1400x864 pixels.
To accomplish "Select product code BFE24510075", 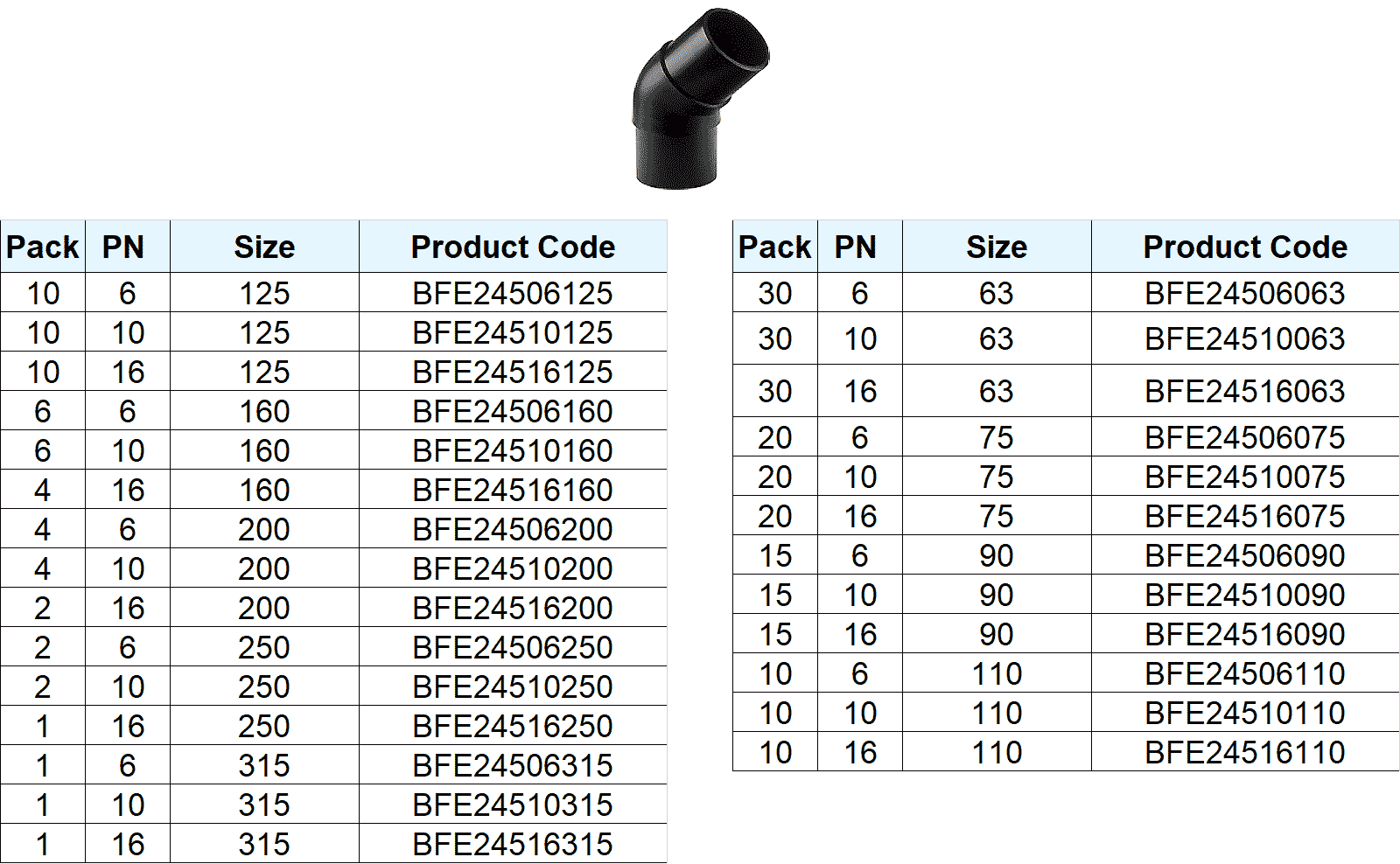I will tap(1244, 477).
